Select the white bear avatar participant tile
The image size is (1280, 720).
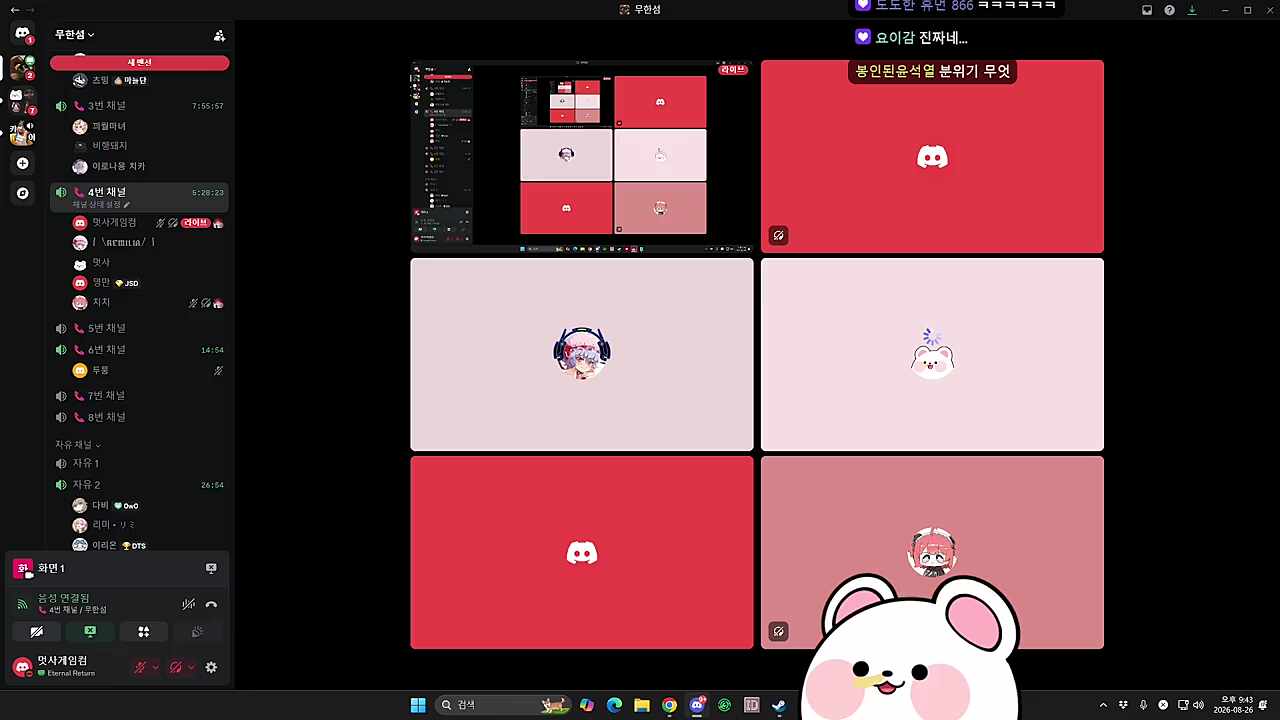pos(932,355)
